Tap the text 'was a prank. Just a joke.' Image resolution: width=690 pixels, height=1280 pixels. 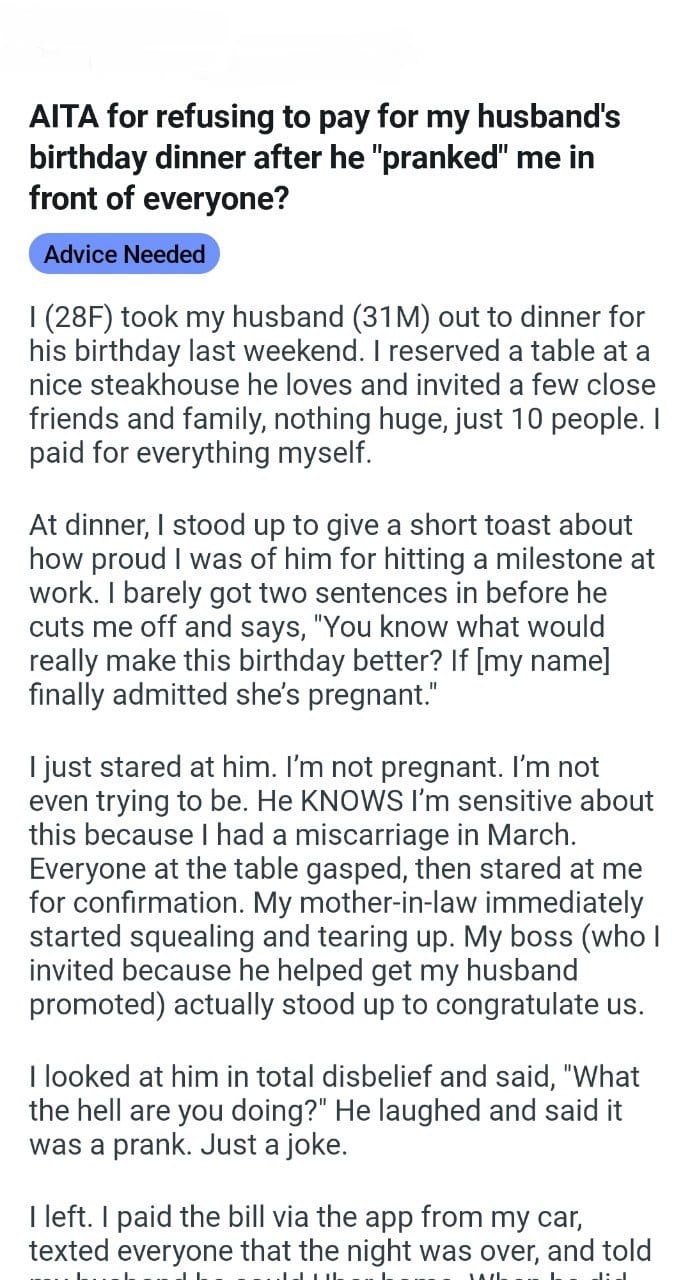(188, 1143)
